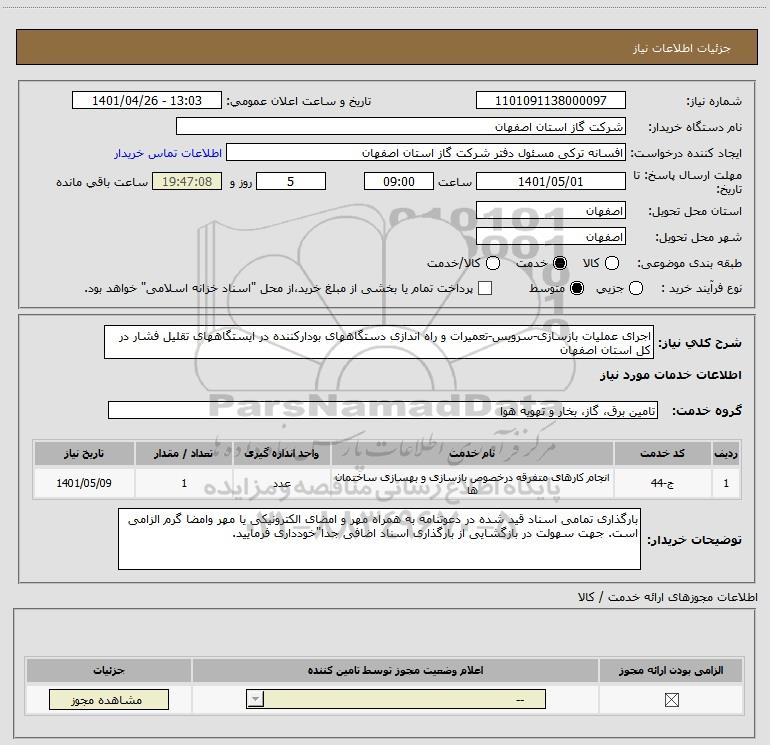Click the general description text box
Screen dimensions: 770x745
coord(379,342)
